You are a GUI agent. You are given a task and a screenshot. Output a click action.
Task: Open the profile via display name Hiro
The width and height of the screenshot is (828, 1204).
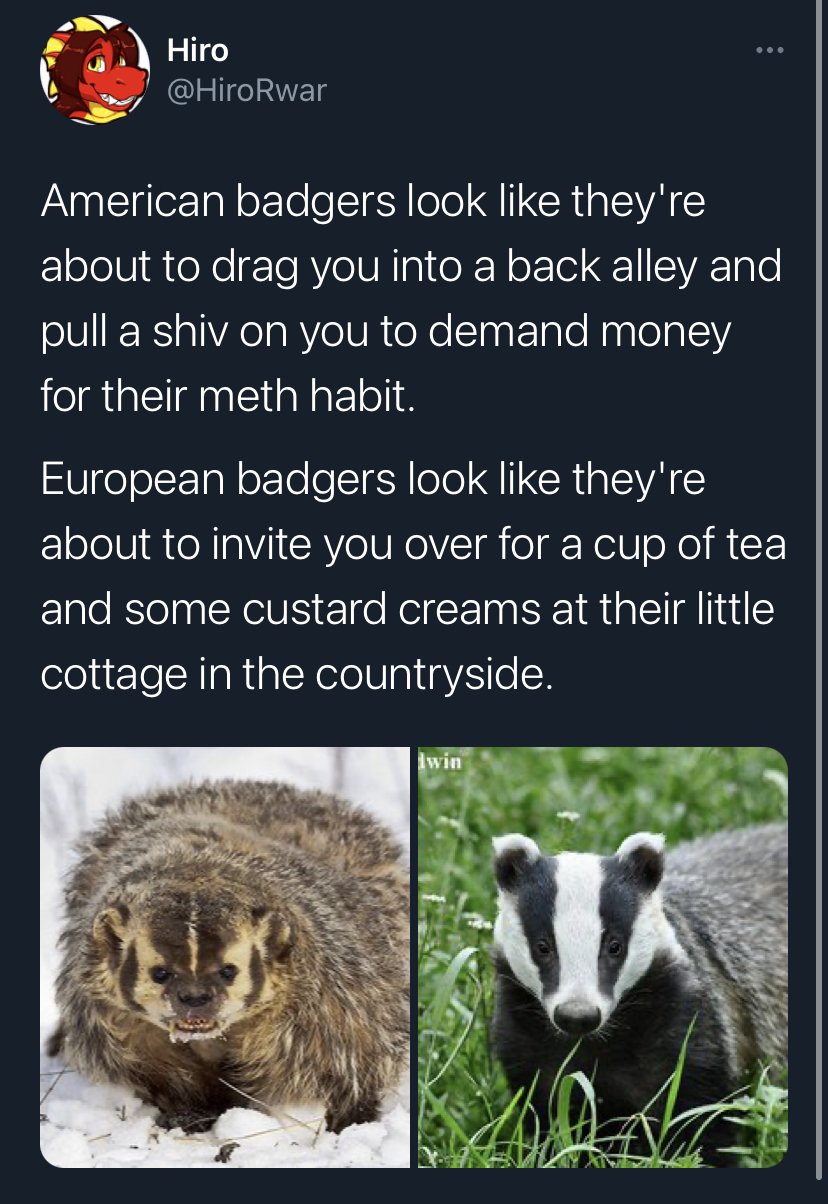(197, 49)
